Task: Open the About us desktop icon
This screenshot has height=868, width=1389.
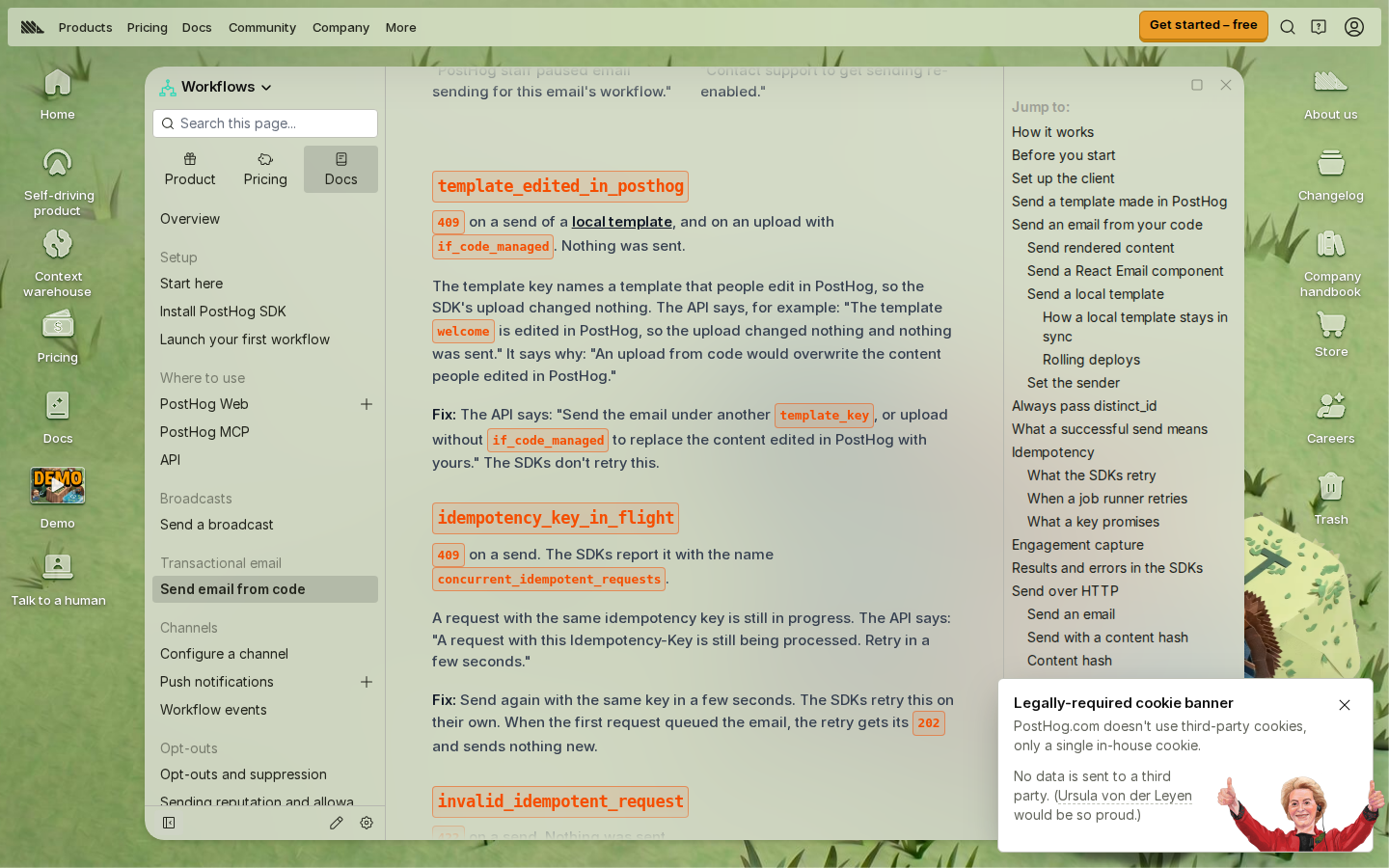Action: click(x=1330, y=94)
